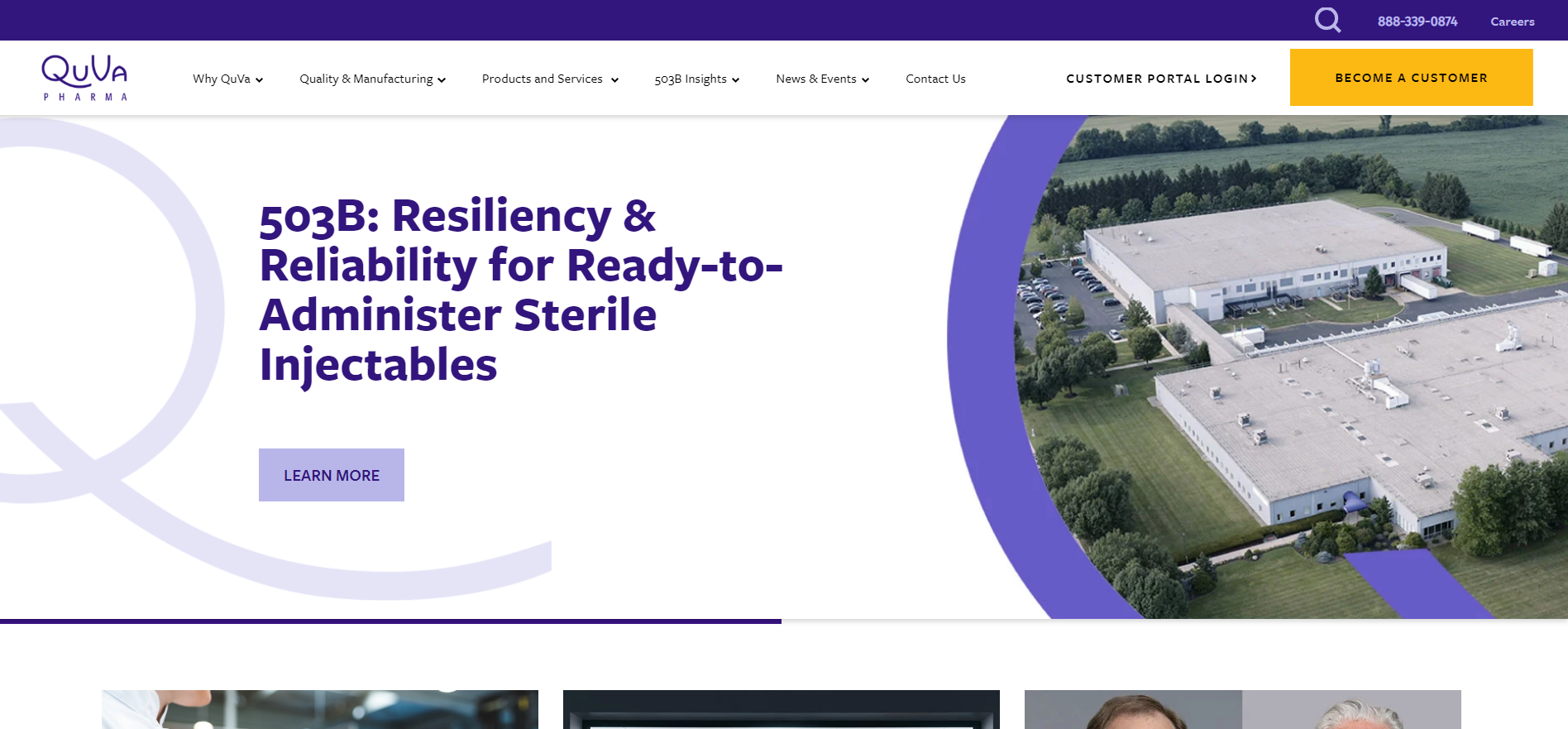Click the purple carousel progress bar
This screenshot has width=1568, height=729.
pyautogui.click(x=390, y=621)
